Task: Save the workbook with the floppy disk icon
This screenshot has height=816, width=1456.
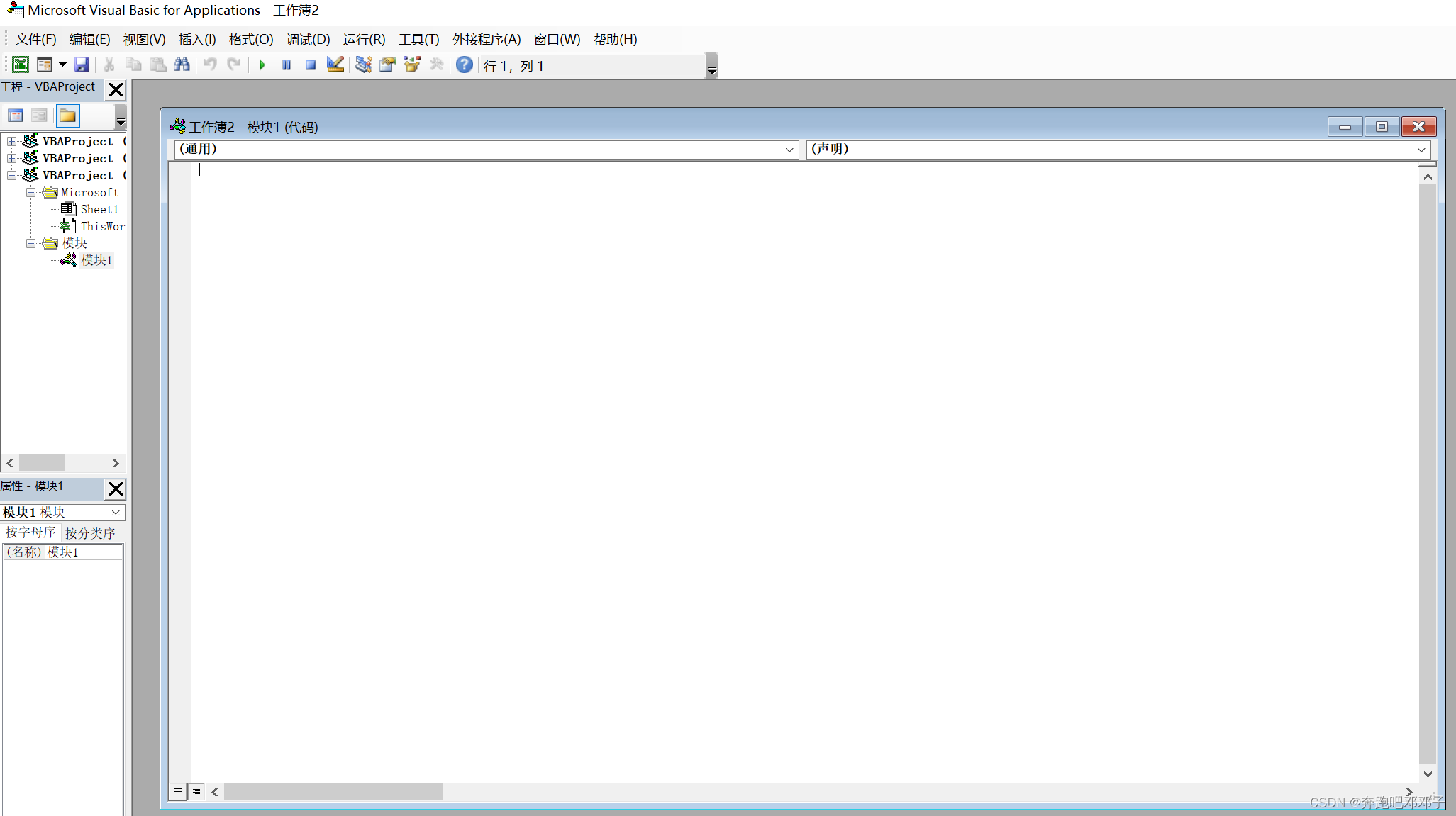Action: pos(82,65)
